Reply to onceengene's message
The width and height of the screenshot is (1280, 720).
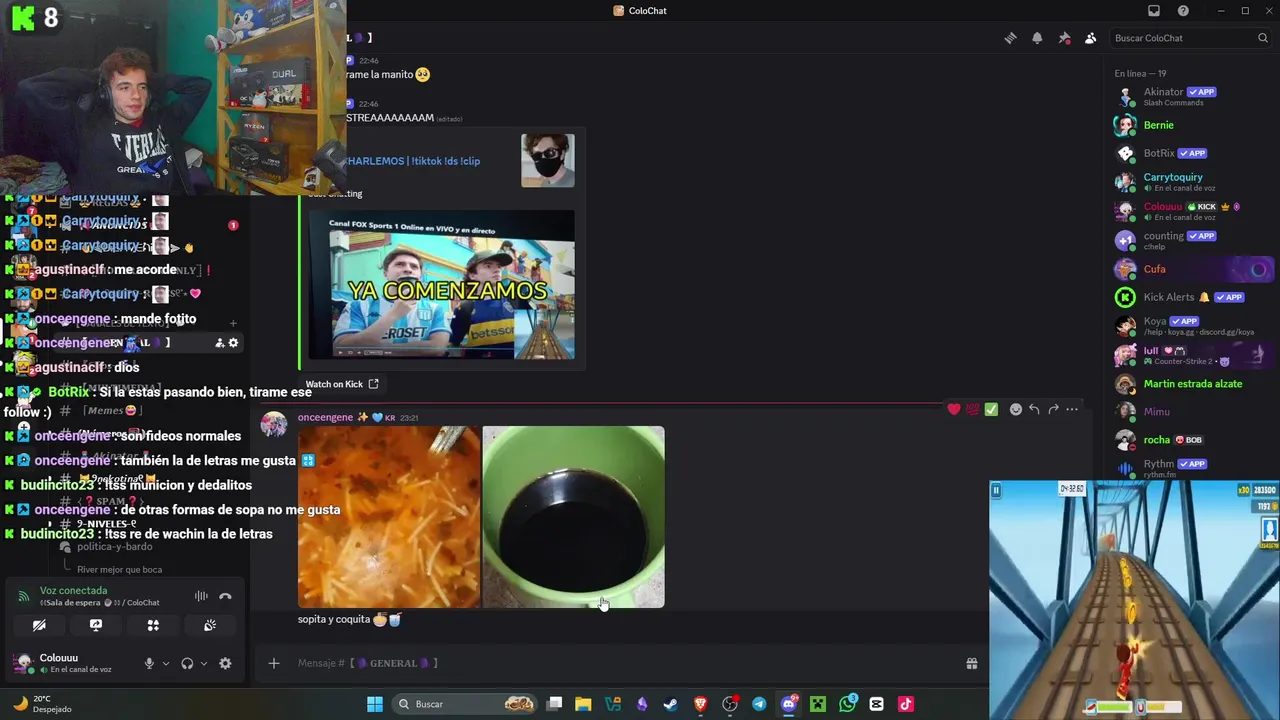click(1034, 409)
